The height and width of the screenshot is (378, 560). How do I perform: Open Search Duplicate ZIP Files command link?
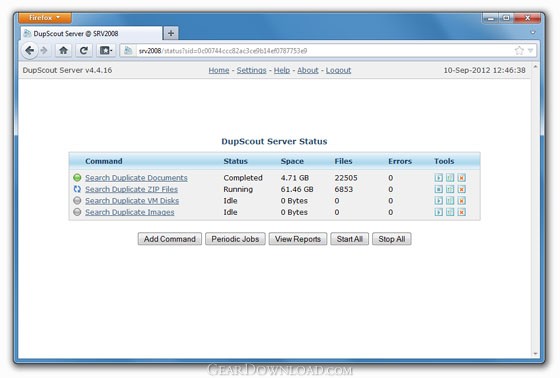coord(131,189)
